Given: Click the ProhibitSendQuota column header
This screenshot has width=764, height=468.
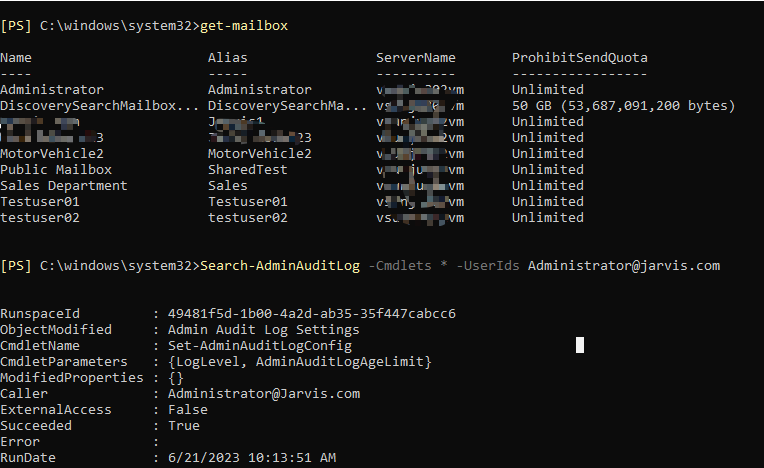Looking at the screenshot, I should (580, 57).
